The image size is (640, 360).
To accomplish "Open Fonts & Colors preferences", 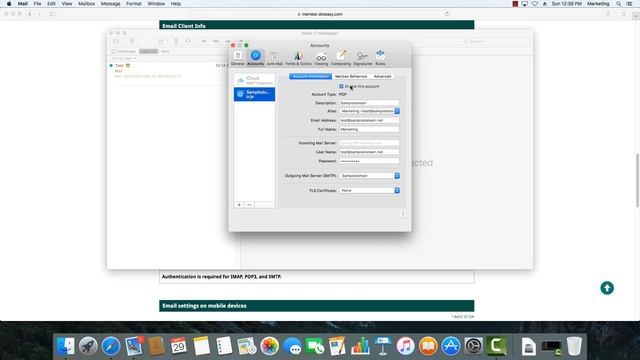I will click(298, 58).
